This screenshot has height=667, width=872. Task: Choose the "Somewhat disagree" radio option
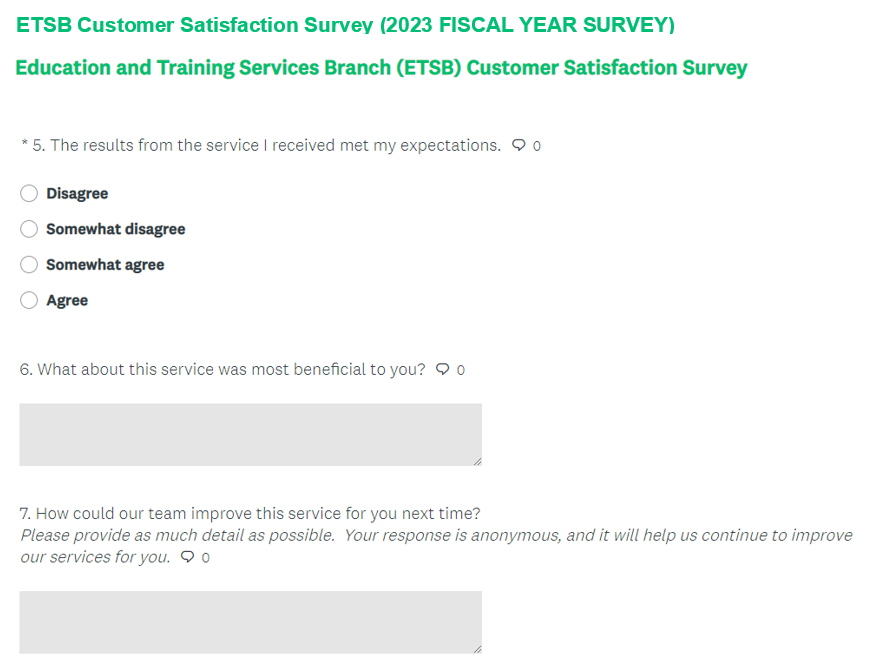tap(29, 229)
